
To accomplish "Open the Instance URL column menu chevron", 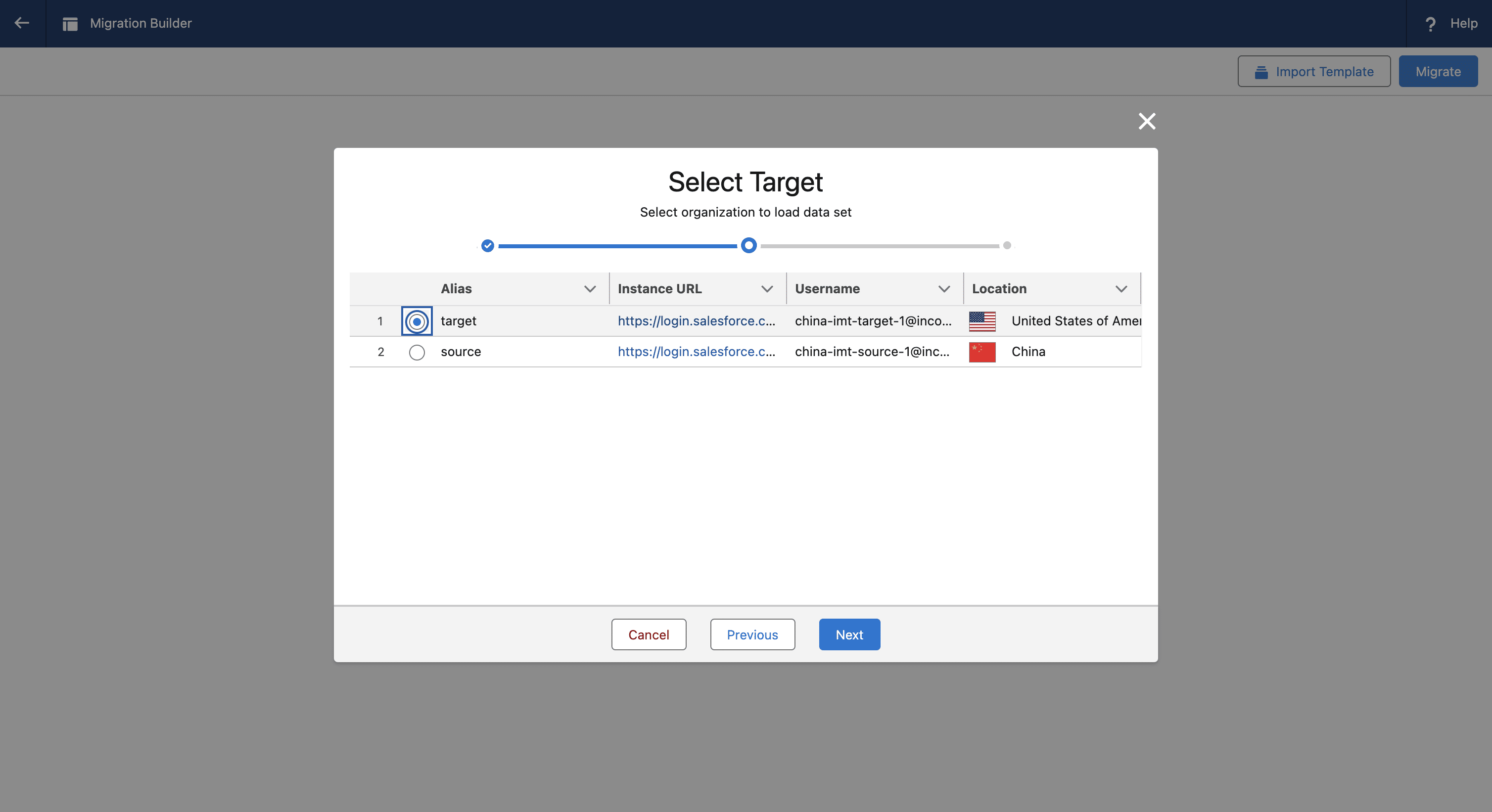I will [767, 289].
